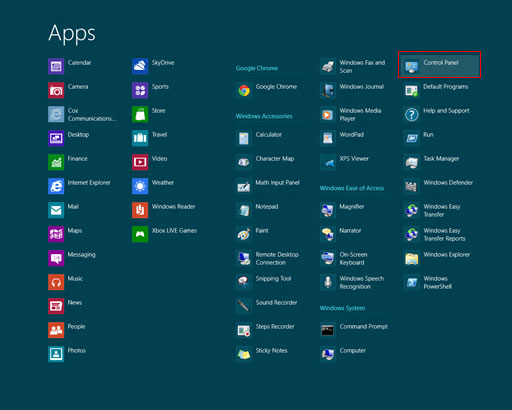Image resolution: width=512 pixels, height=410 pixels.
Task: Open the Messaging app icon
Action: tap(56, 258)
